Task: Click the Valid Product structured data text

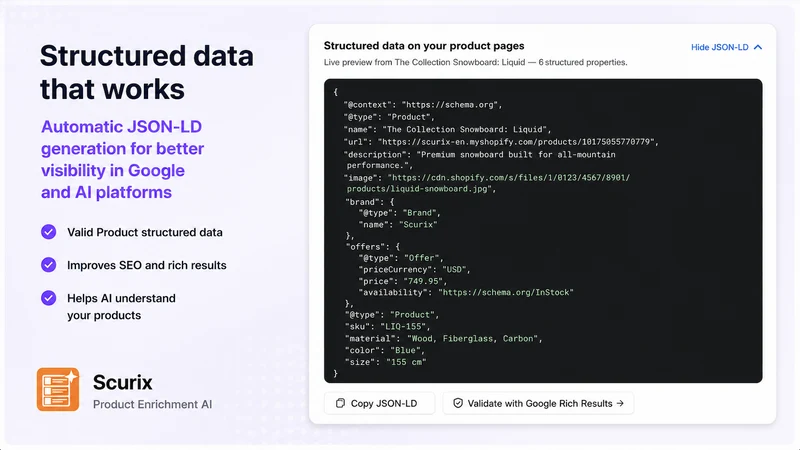Action: 145,232
